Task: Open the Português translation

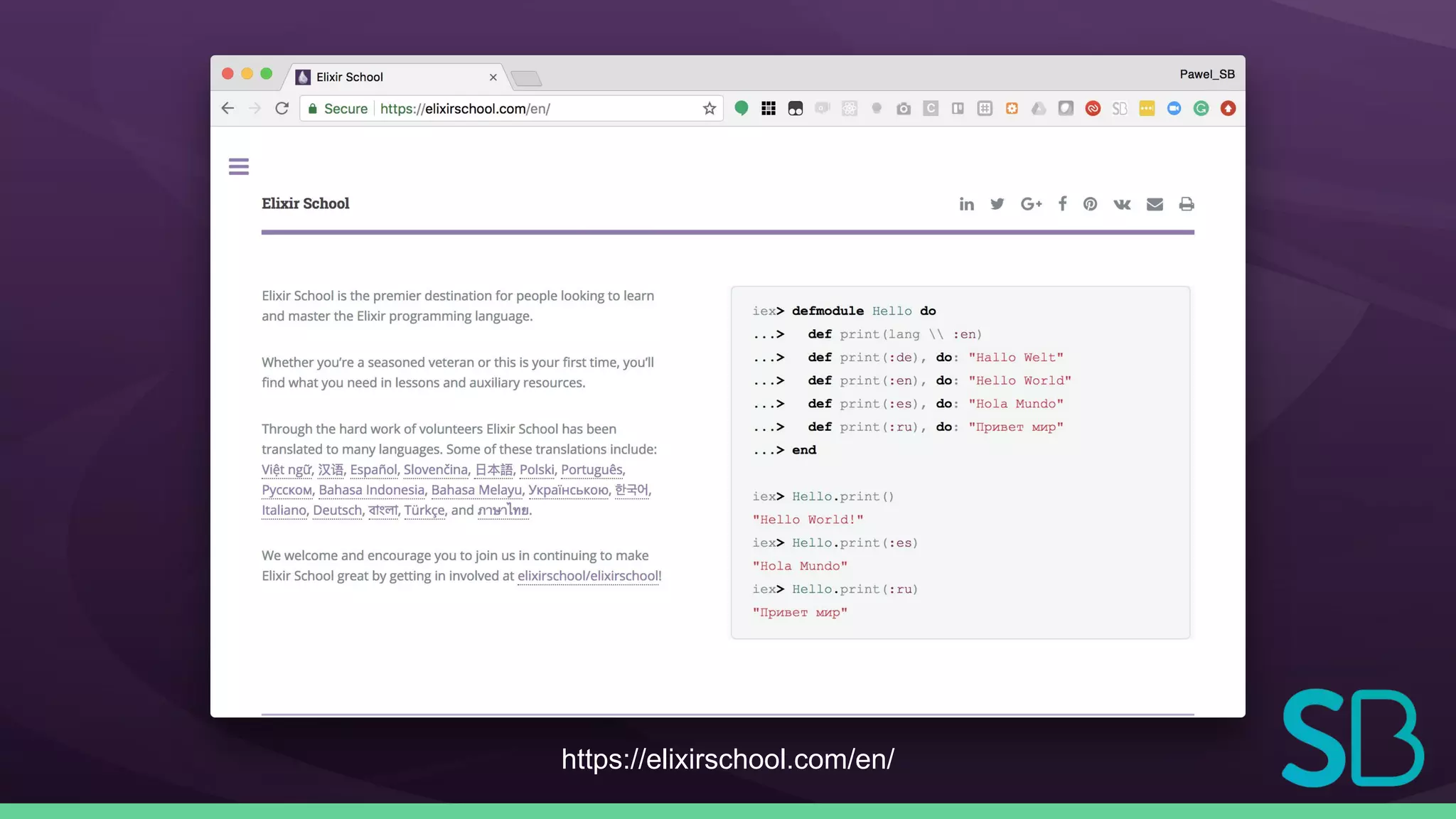Action: coord(591,470)
